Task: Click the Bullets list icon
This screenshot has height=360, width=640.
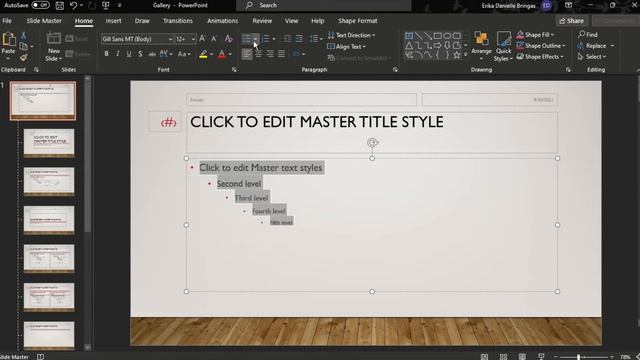Action: click(246, 39)
